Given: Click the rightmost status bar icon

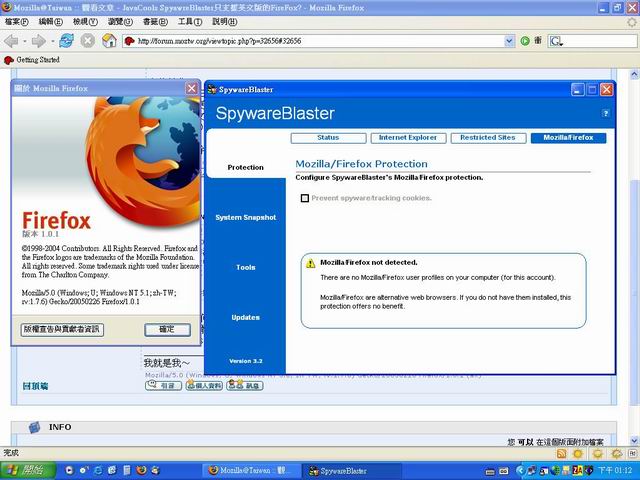Looking at the screenshot, I should (x=633, y=453).
